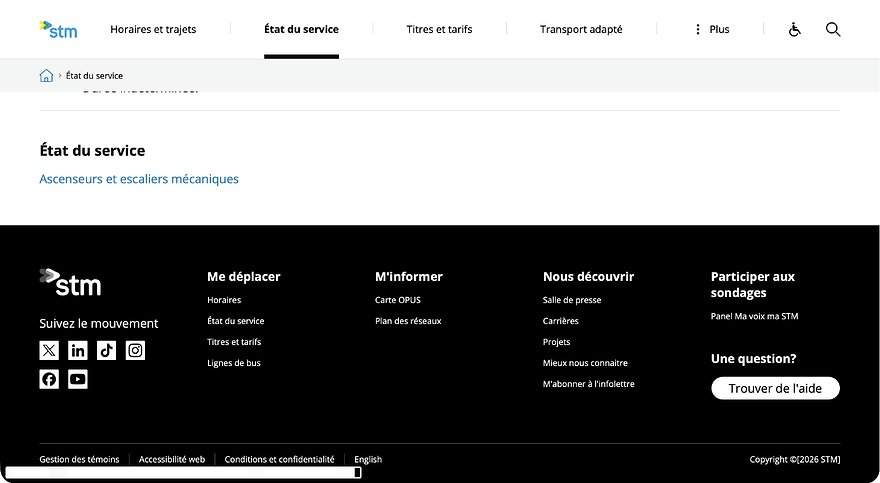Open Lignes de bus link
The width and height of the screenshot is (880, 483).
point(233,363)
